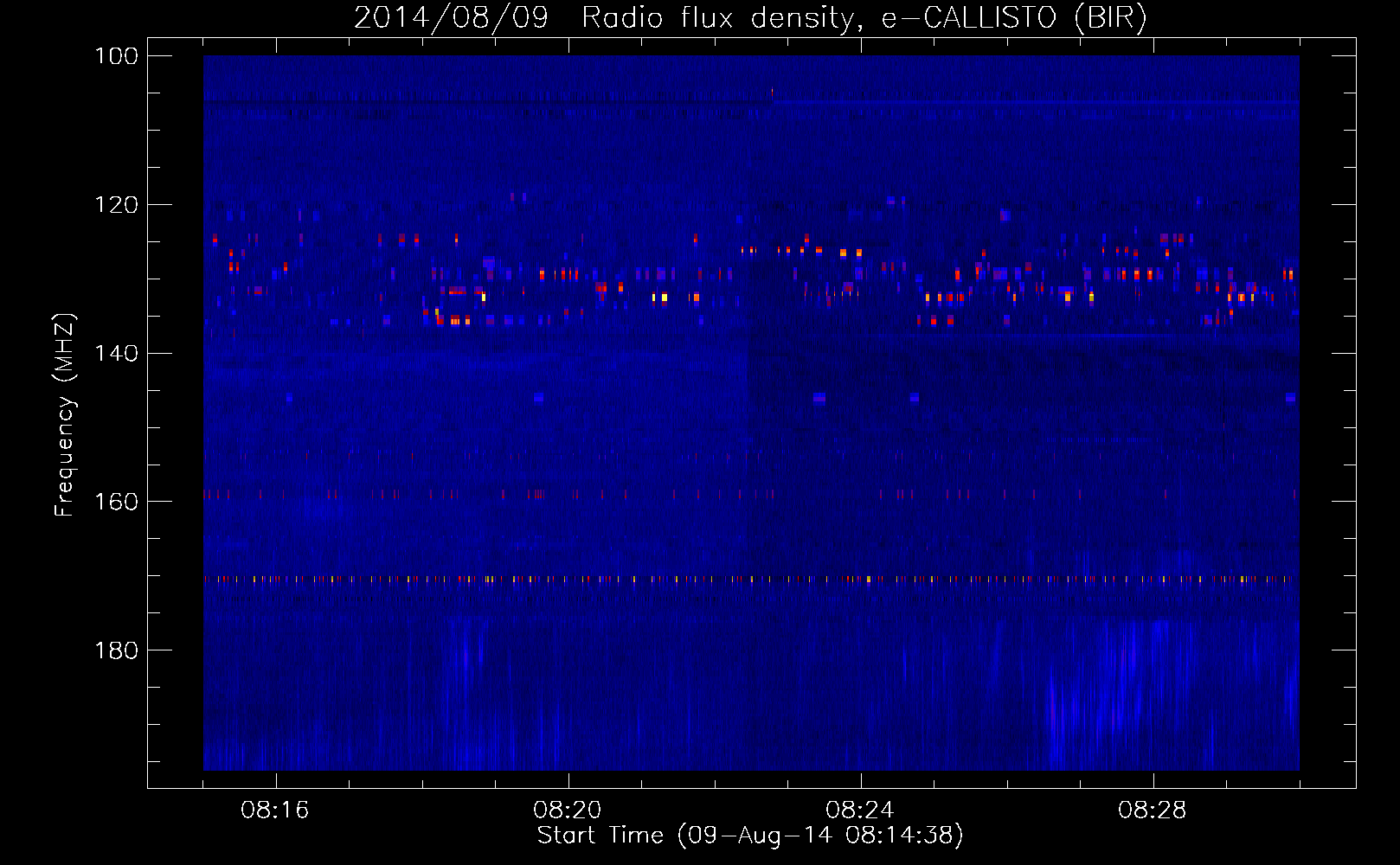Click the 'Start Time (09-Aug-14 08:14:38)' label
The height and width of the screenshot is (865, 1400).
pyautogui.click(x=750, y=836)
